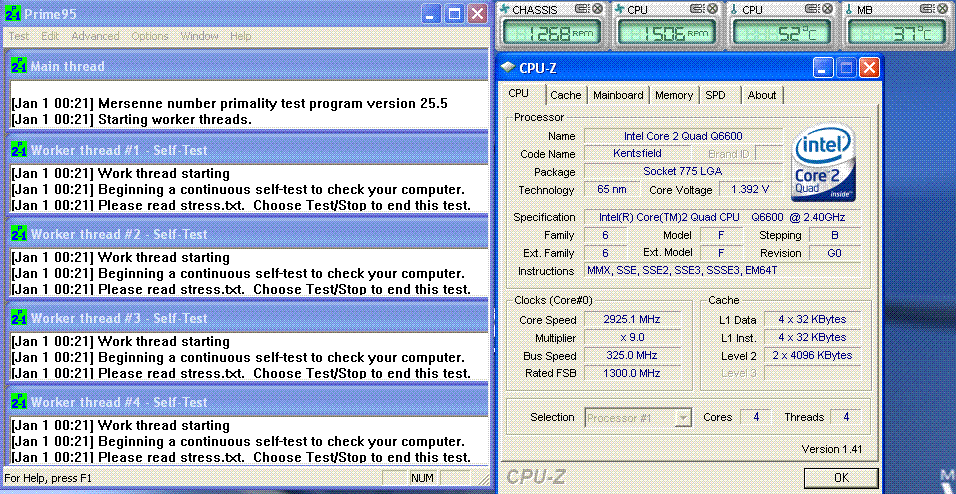Select the CPU tab in CPU-Z
This screenshot has width=956, height=494.
518,93
